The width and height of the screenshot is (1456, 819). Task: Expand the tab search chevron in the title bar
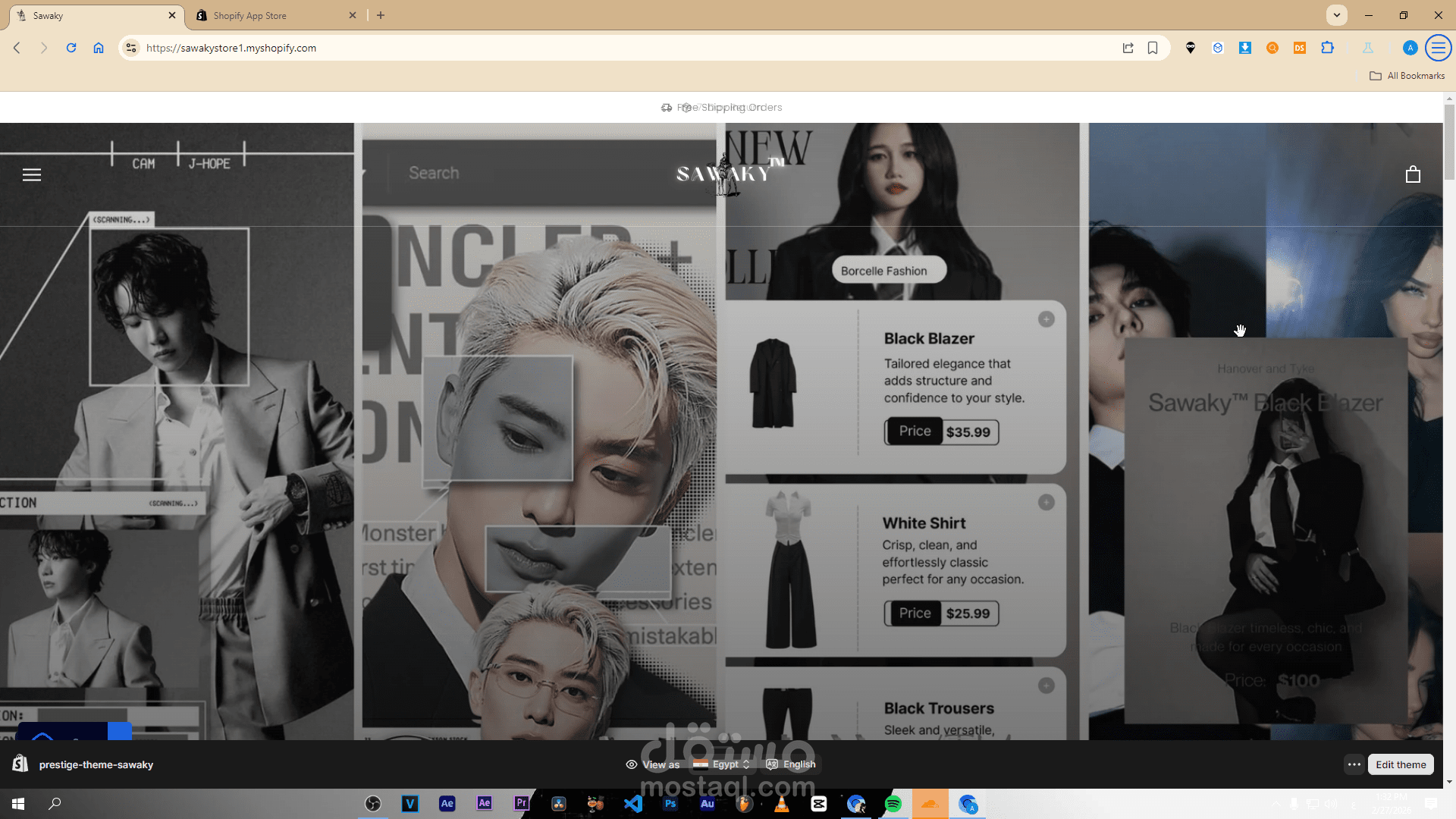[x=1337, y=15]
